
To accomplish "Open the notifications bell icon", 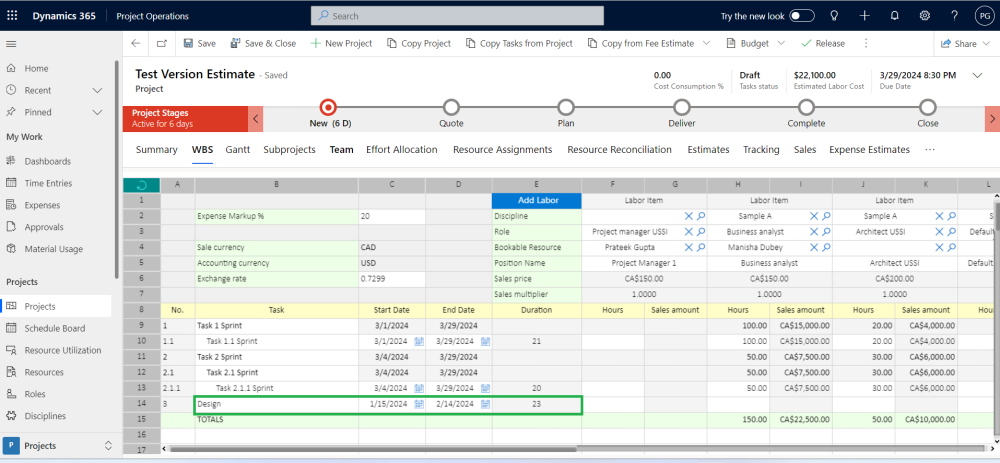I will click(894, 16).
